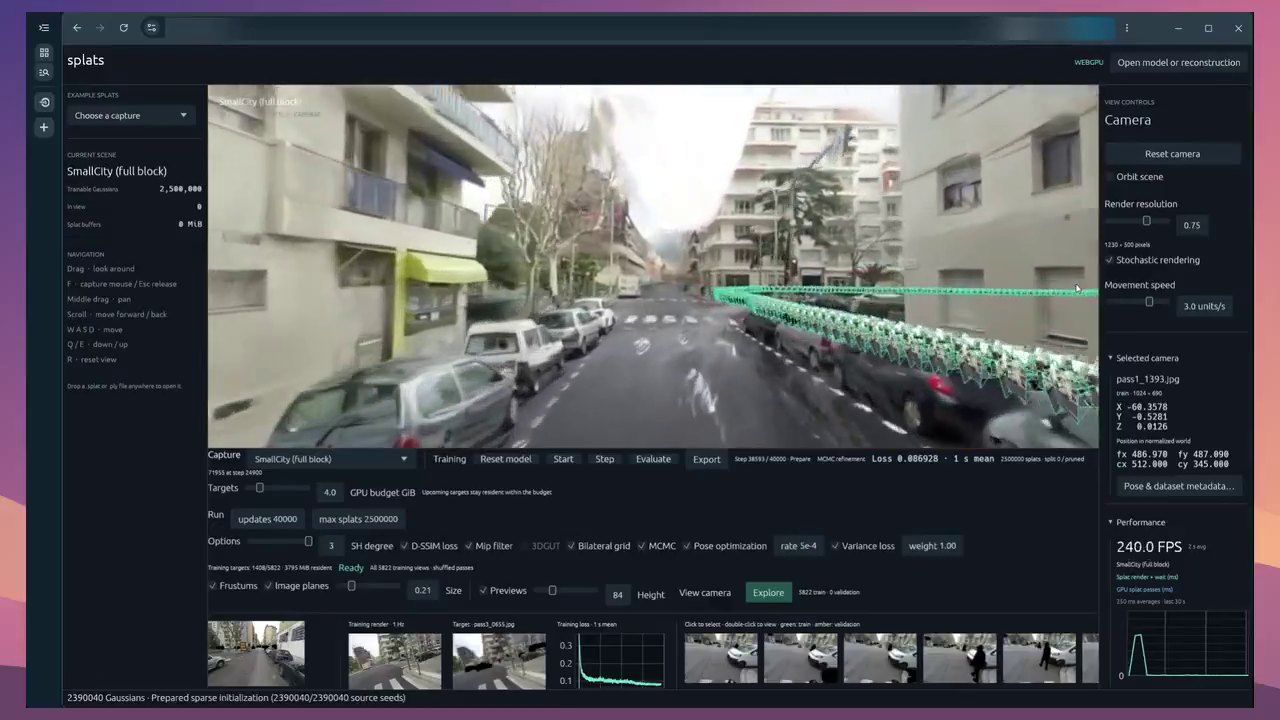Open the history clock icon in sidebar
The image size is (1280, 720).
coord(44,102)
